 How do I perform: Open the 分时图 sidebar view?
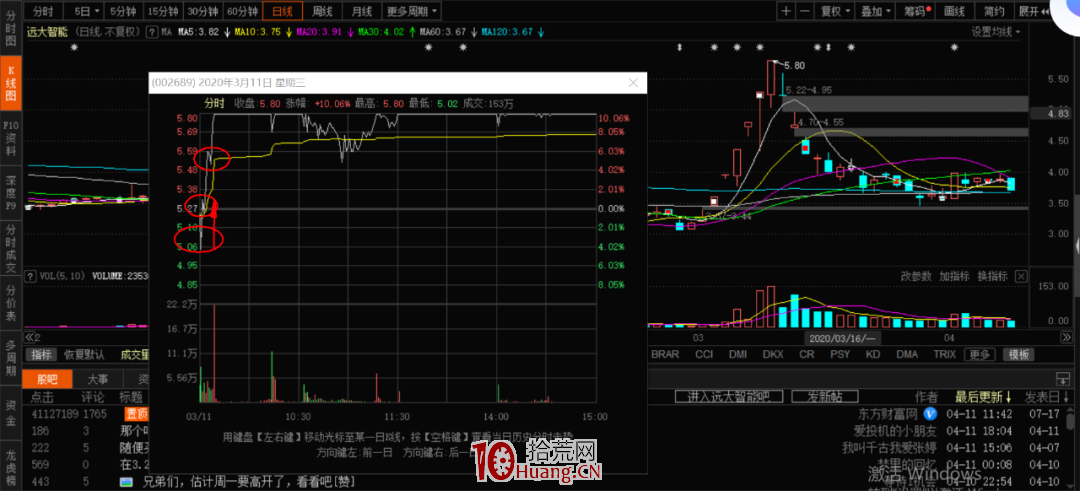[x=10, y=26]
